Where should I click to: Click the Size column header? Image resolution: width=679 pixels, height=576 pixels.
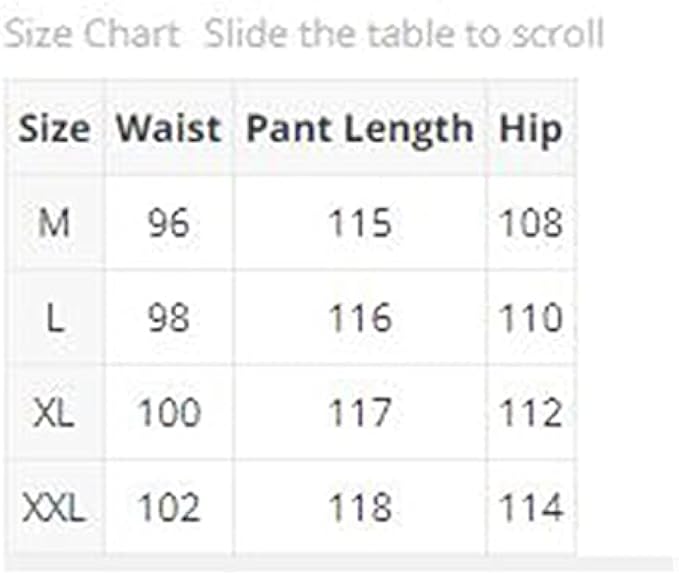tap(55, 128)
